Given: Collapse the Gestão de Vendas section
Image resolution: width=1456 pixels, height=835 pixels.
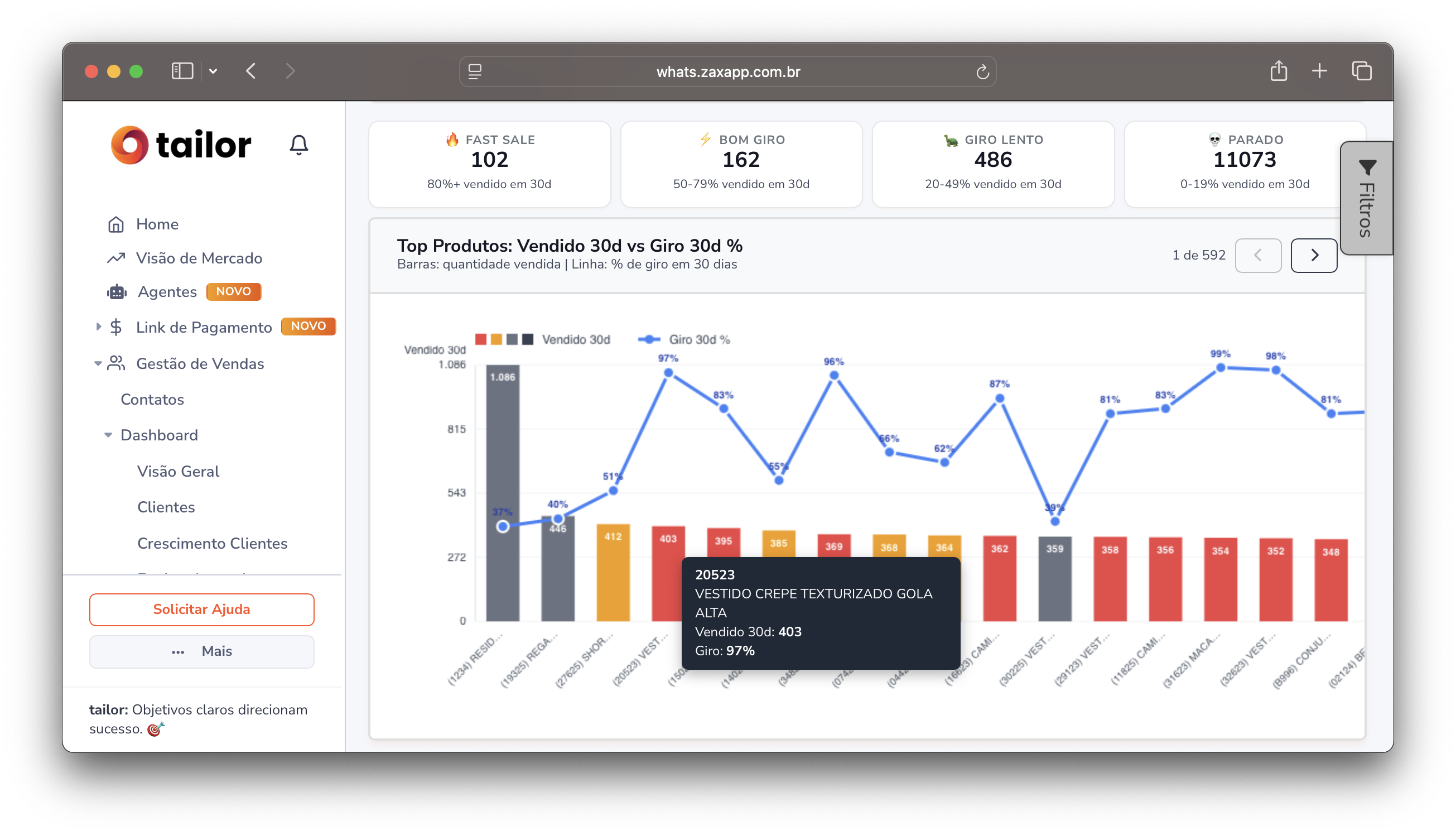Looking at the screenshot, I should pyautogui.click(x=98, y=363).
